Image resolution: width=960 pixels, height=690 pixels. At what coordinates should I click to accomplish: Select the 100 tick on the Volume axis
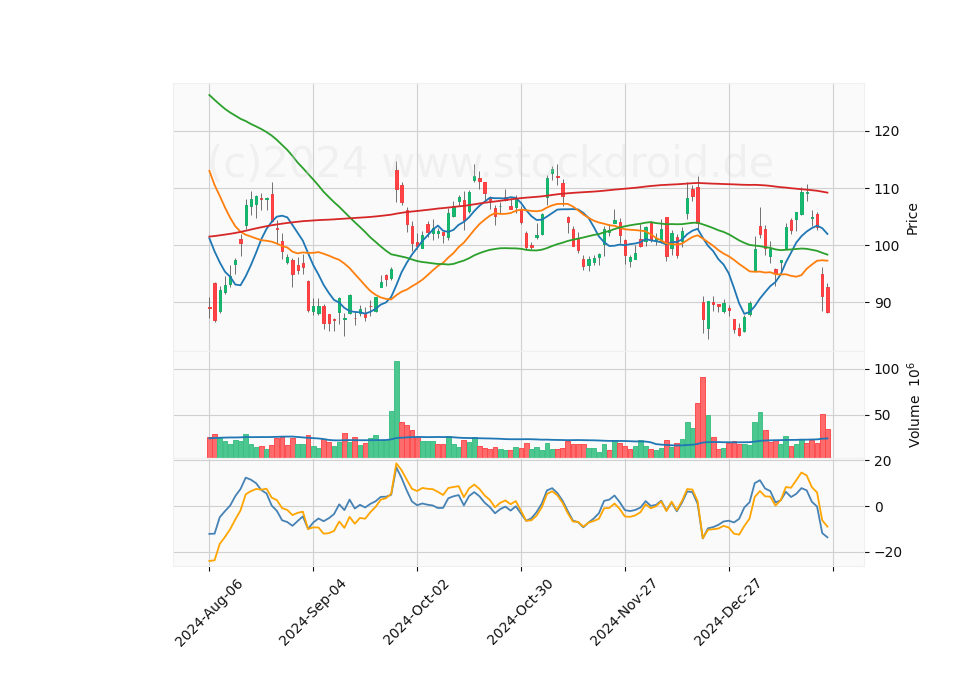tap(886, 369)
